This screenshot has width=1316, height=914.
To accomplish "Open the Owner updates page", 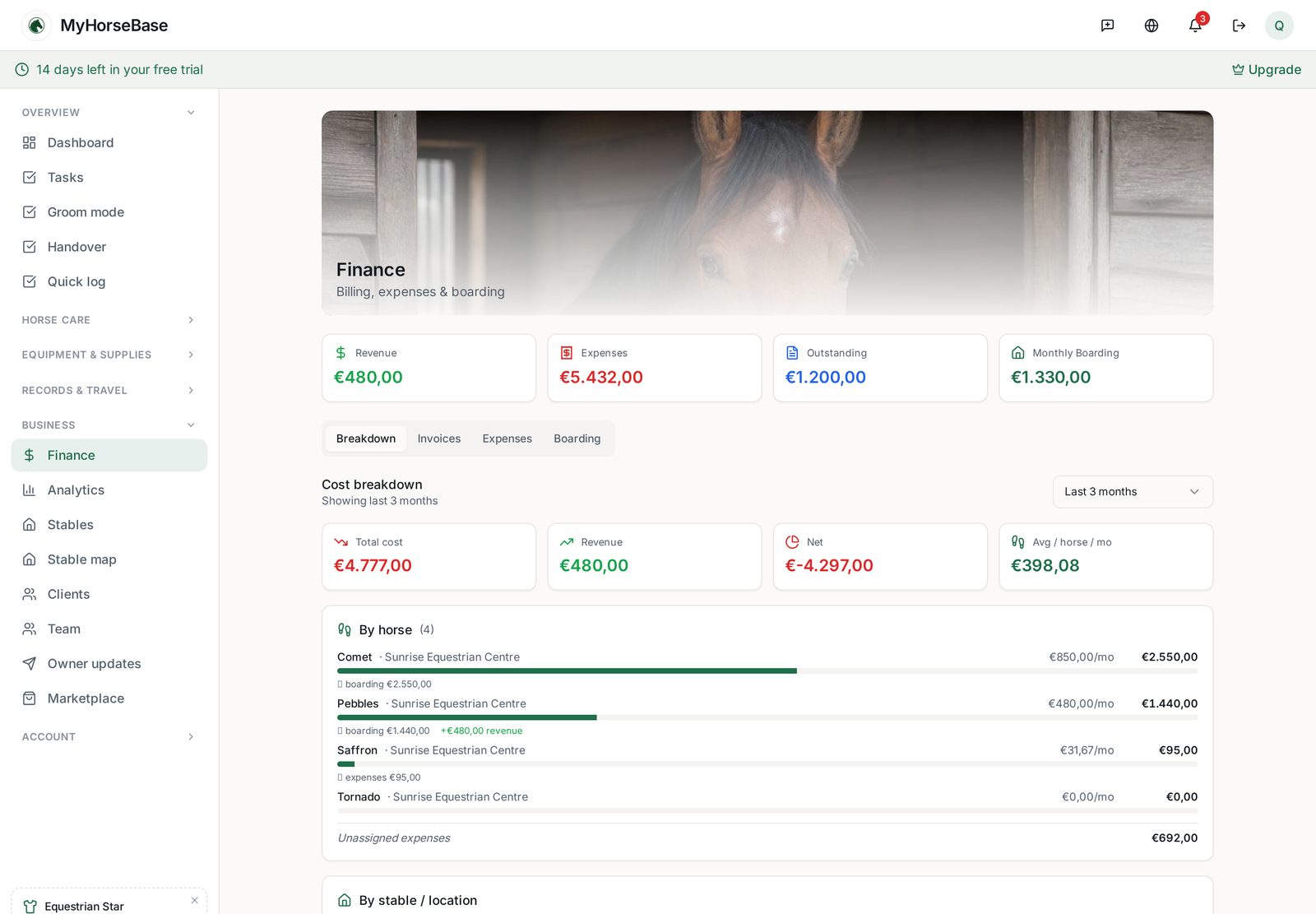I will point(109,664).
